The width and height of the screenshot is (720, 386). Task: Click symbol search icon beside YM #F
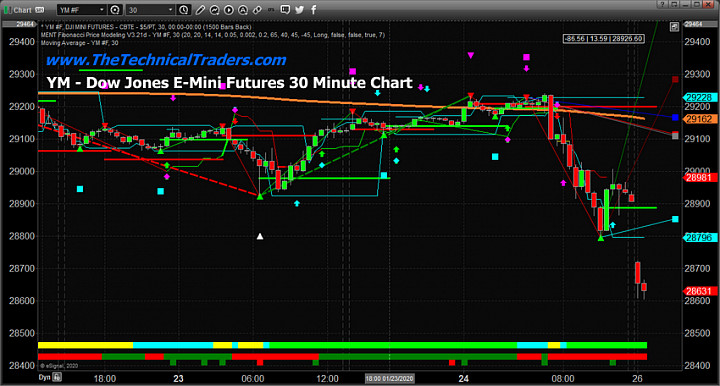pos(115,10)
